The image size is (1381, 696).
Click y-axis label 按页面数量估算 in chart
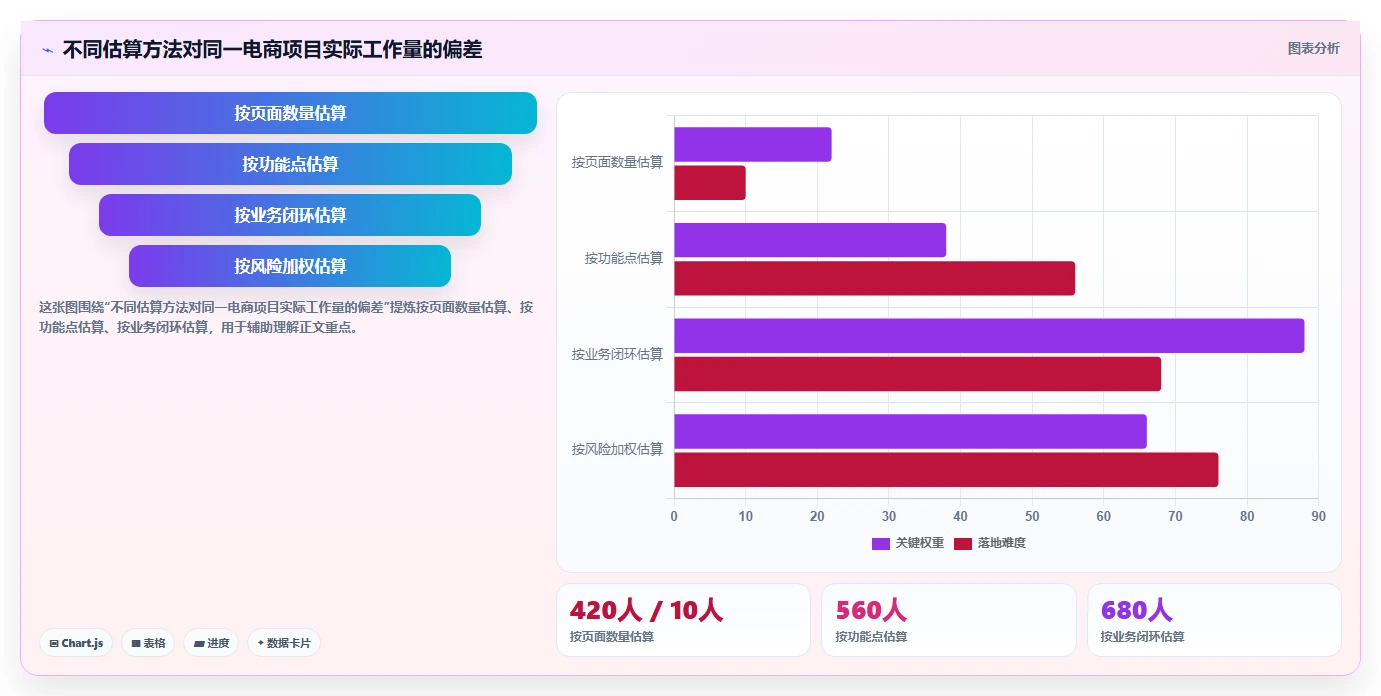click(x=617, y=162)
